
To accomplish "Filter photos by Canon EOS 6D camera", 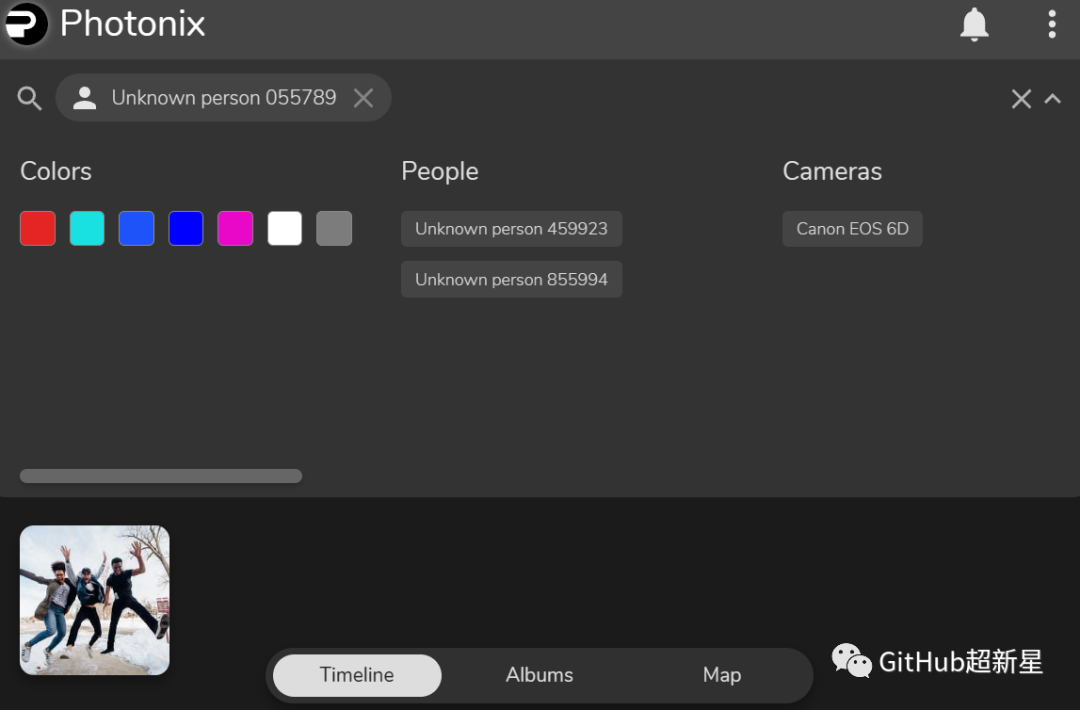I will (852, 228).
